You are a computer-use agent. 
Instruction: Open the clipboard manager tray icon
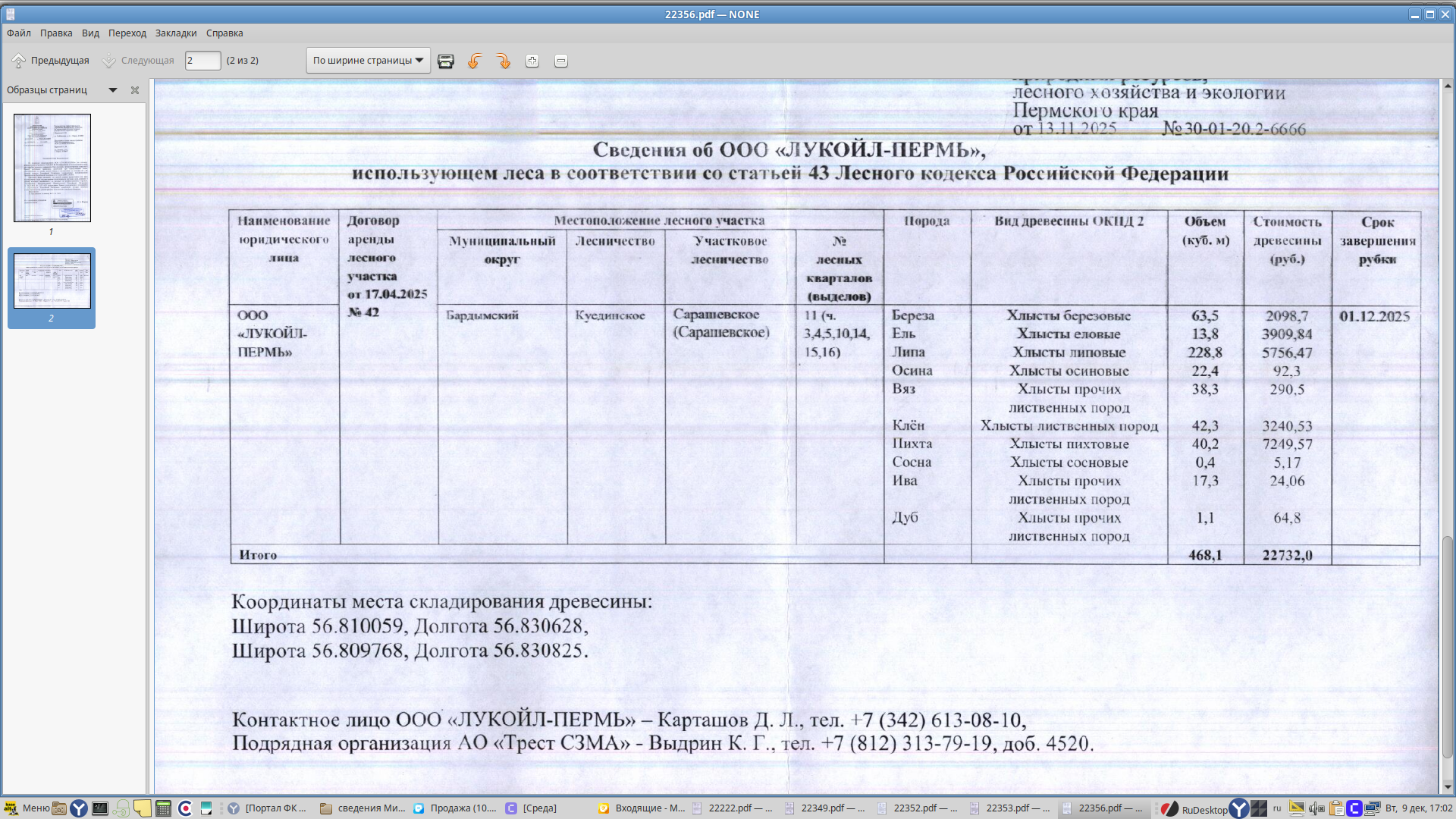1336,808
